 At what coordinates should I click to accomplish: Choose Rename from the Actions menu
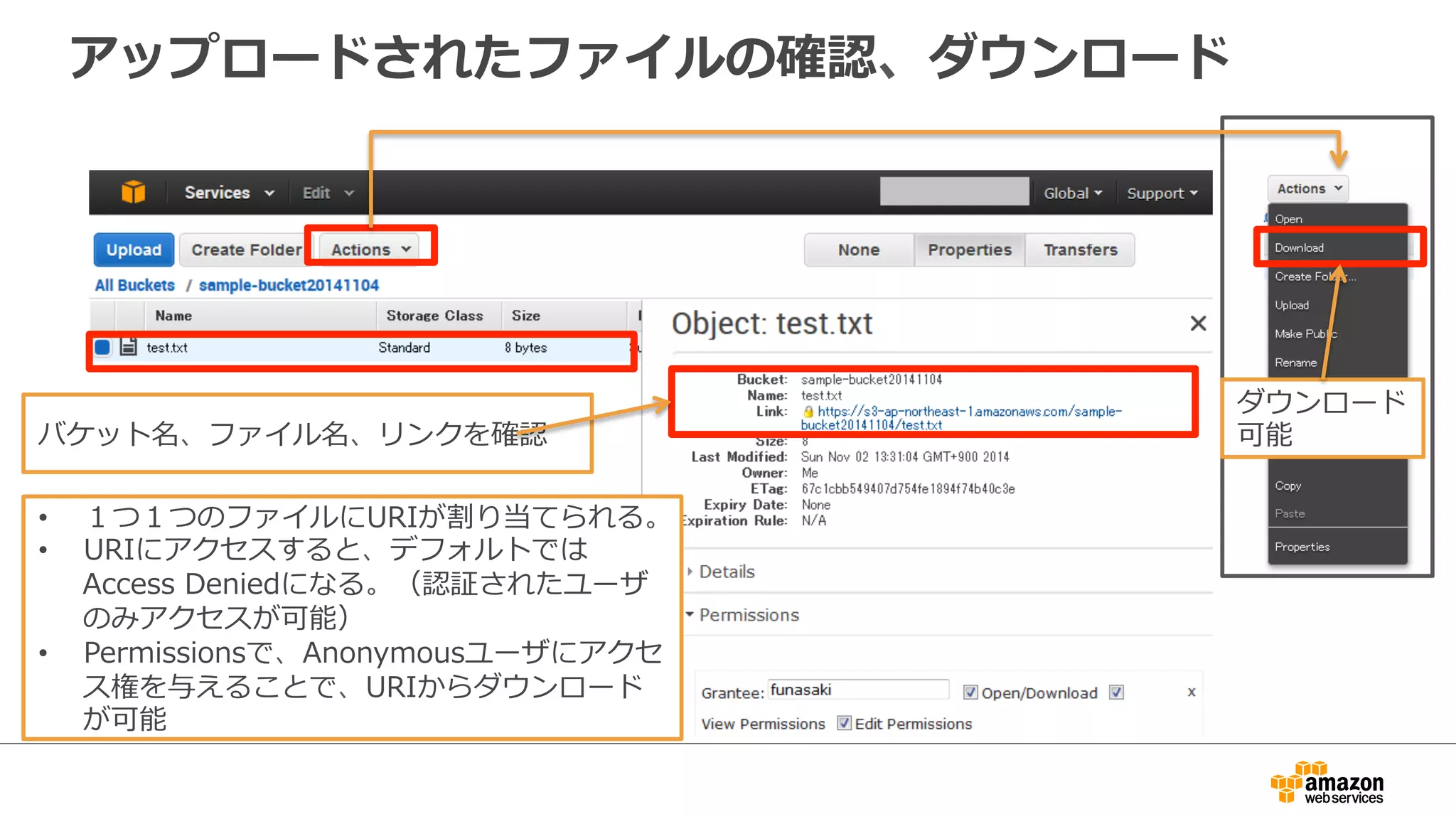[x=1337, y=363]
